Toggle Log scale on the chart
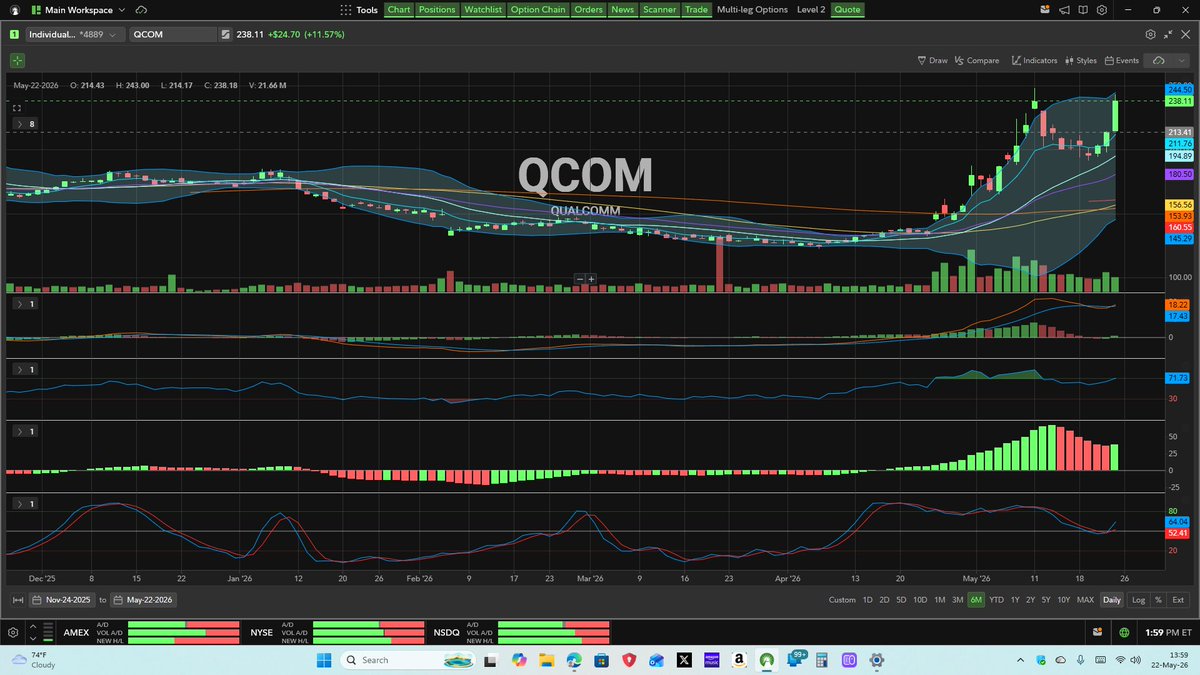 tap(1138, 600)
